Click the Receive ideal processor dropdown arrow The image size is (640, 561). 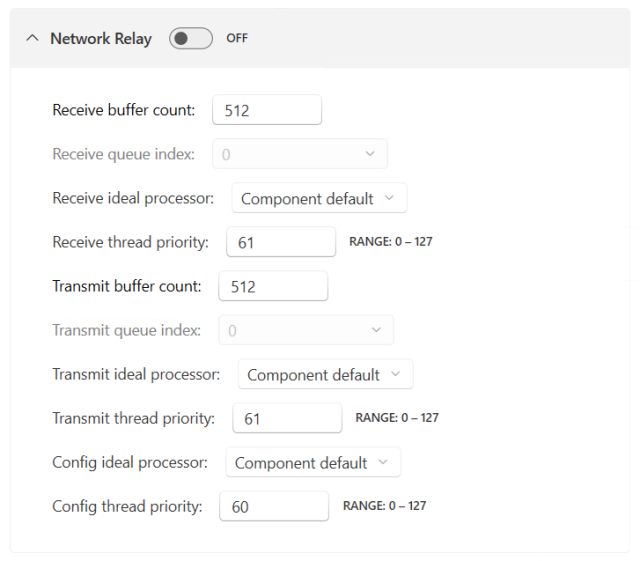pos(390,198)
